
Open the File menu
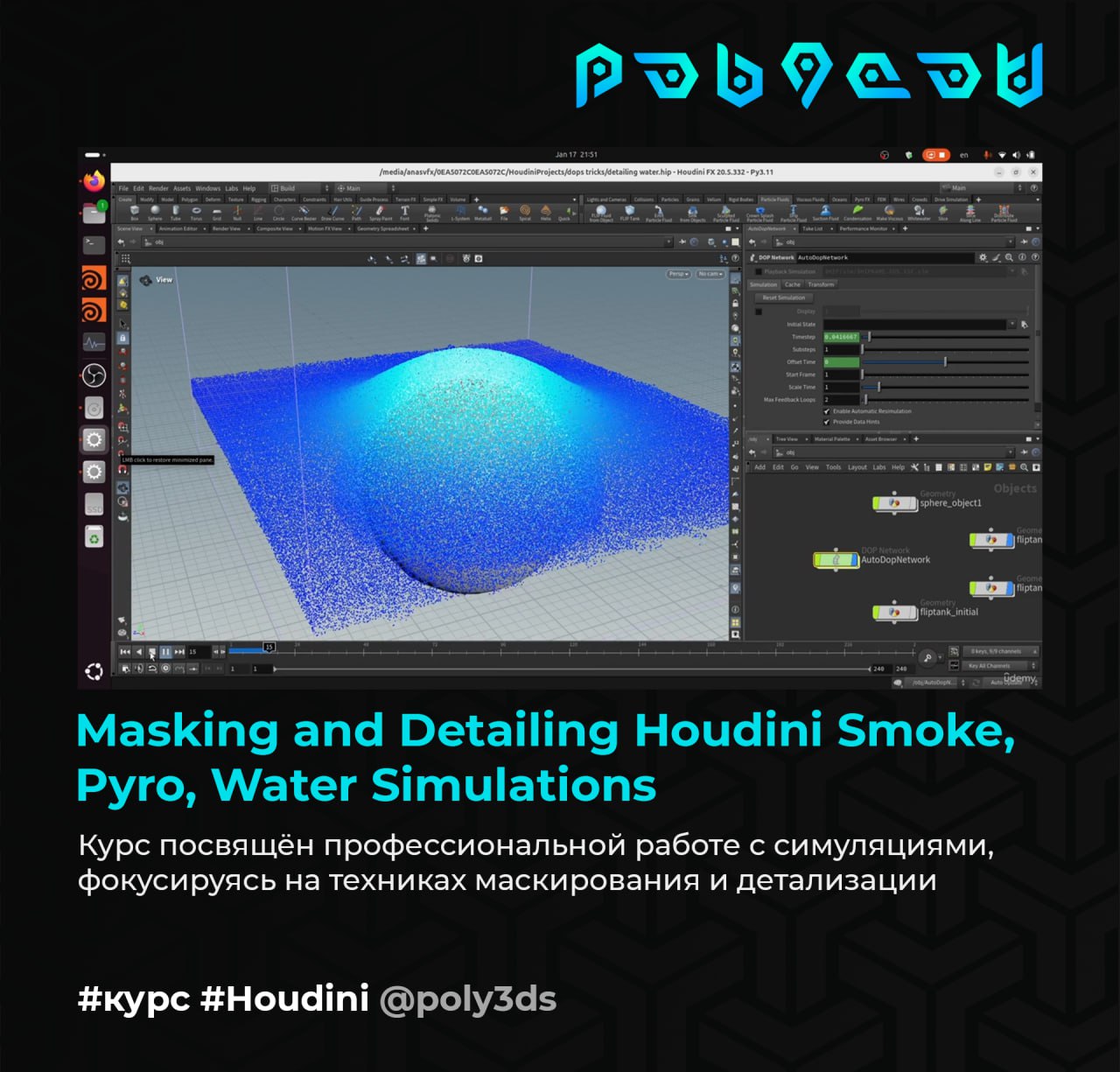coord(123,188)
